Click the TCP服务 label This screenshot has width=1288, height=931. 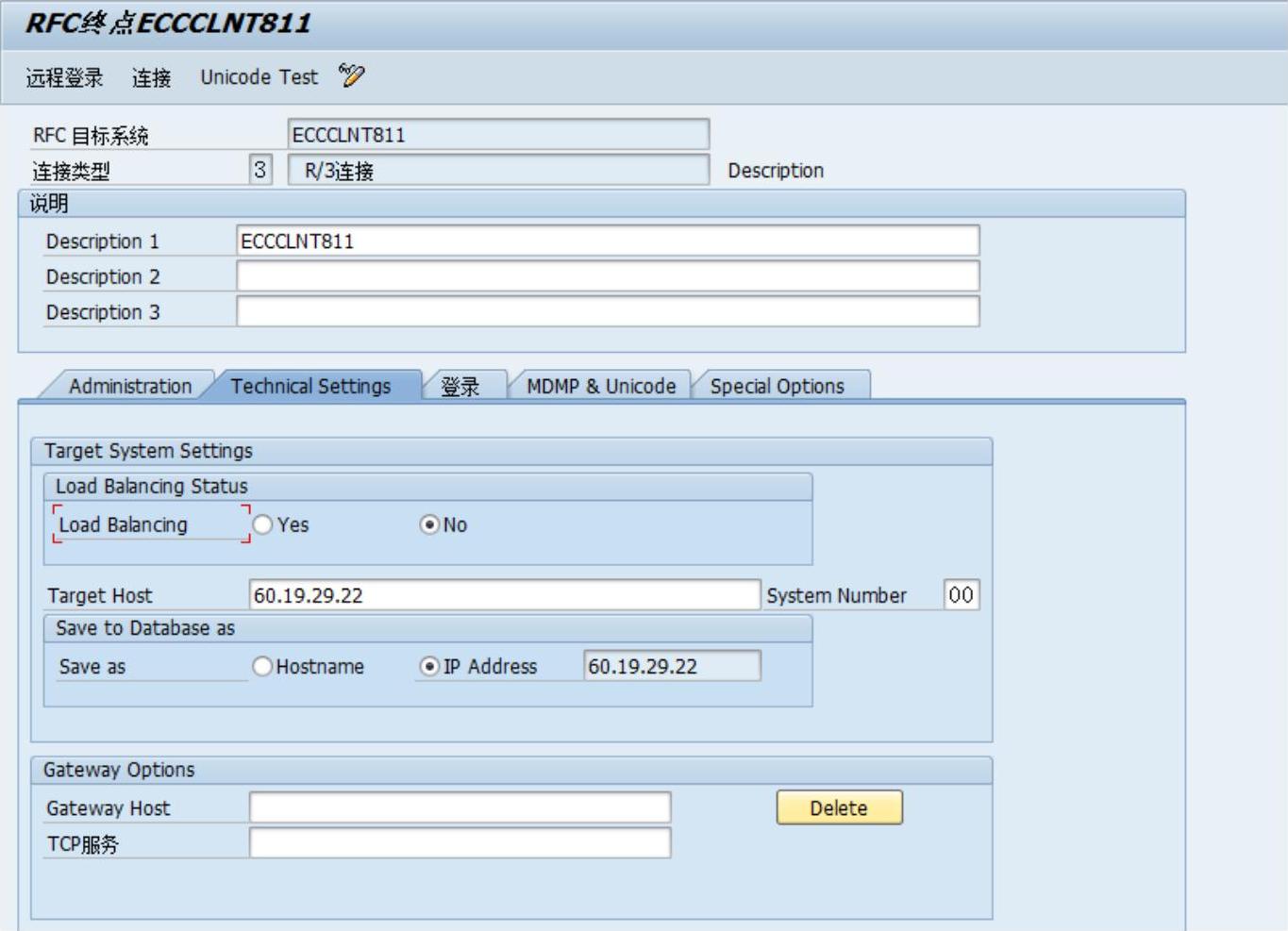[83, 844]
